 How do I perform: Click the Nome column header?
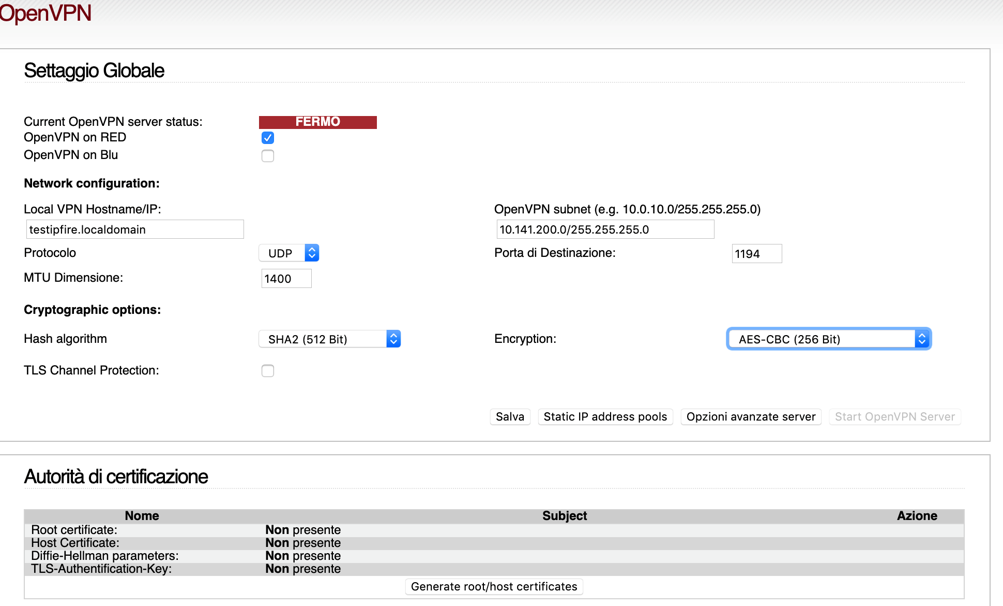tap(142, 516)
